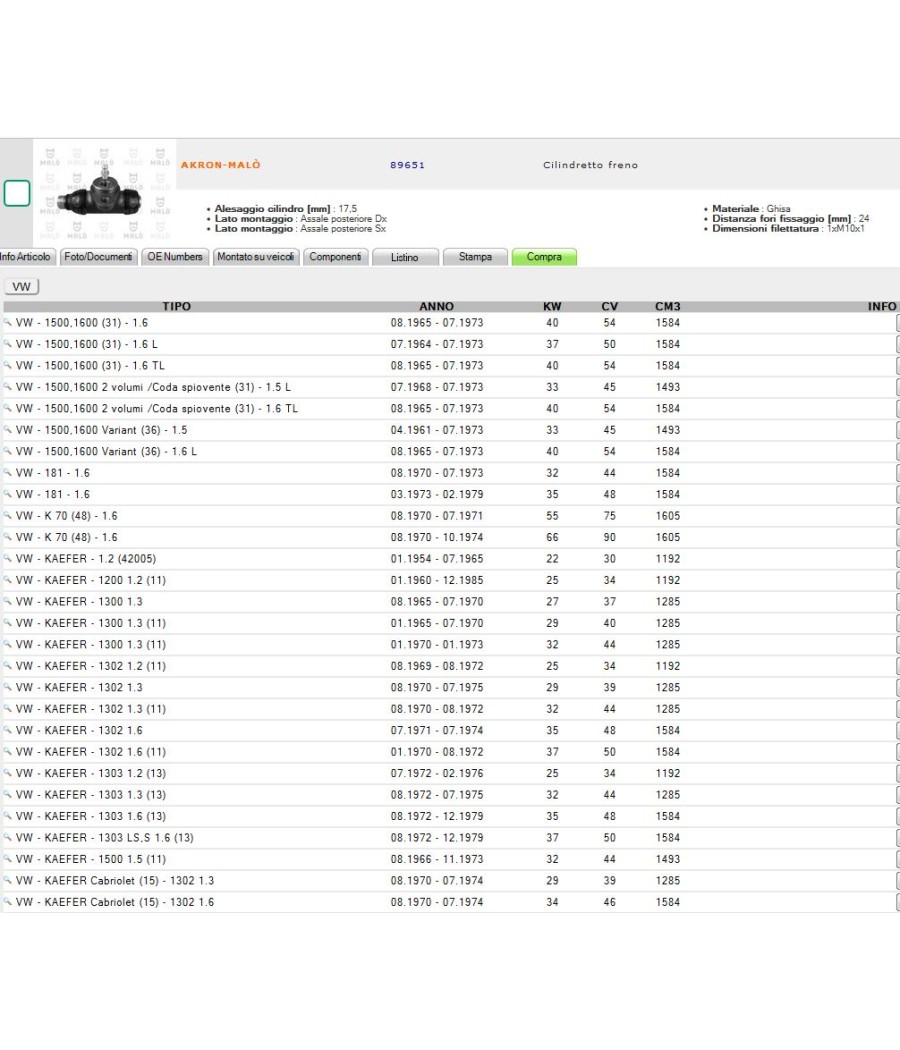Image resolution: width=900 pixels, height=1050 pixels.
Task: Click 'Cilindretto freno' product description
Action: click(590, 165)
